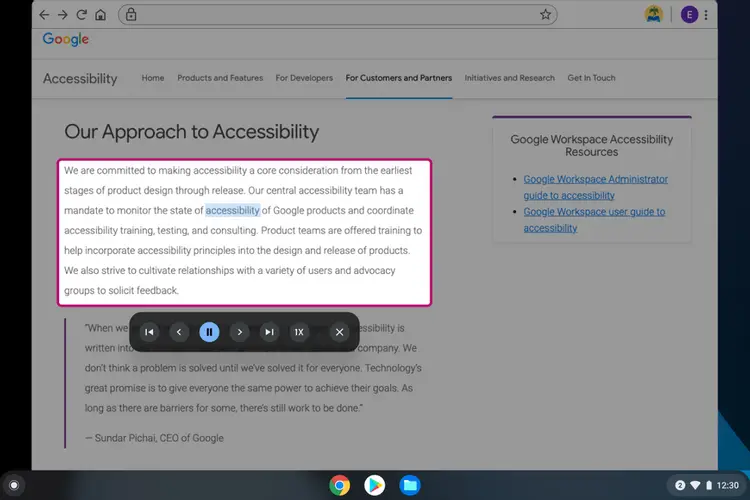Skip to next sentence in Select-to-speak
Viewport: 750px width, 500px height.
click(x=240, y=332)
